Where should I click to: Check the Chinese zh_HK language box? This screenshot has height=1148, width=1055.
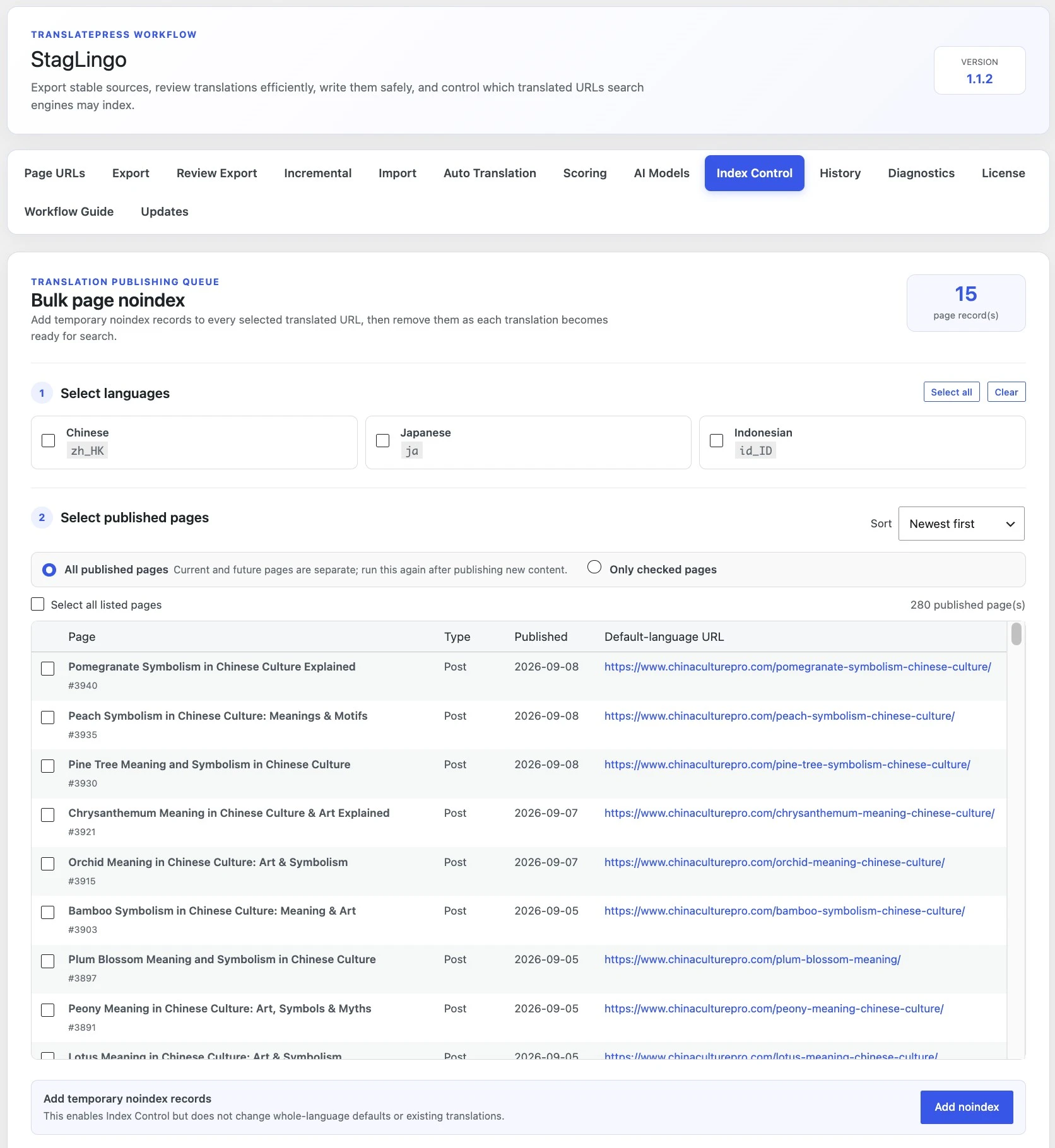coord(49,441)
